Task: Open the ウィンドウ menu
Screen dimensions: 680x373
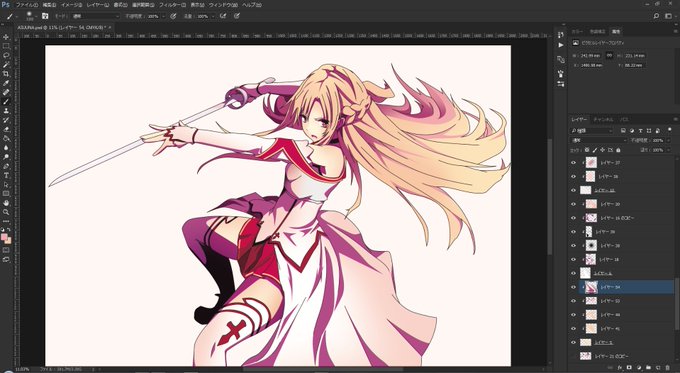Action: coord(223,5)
